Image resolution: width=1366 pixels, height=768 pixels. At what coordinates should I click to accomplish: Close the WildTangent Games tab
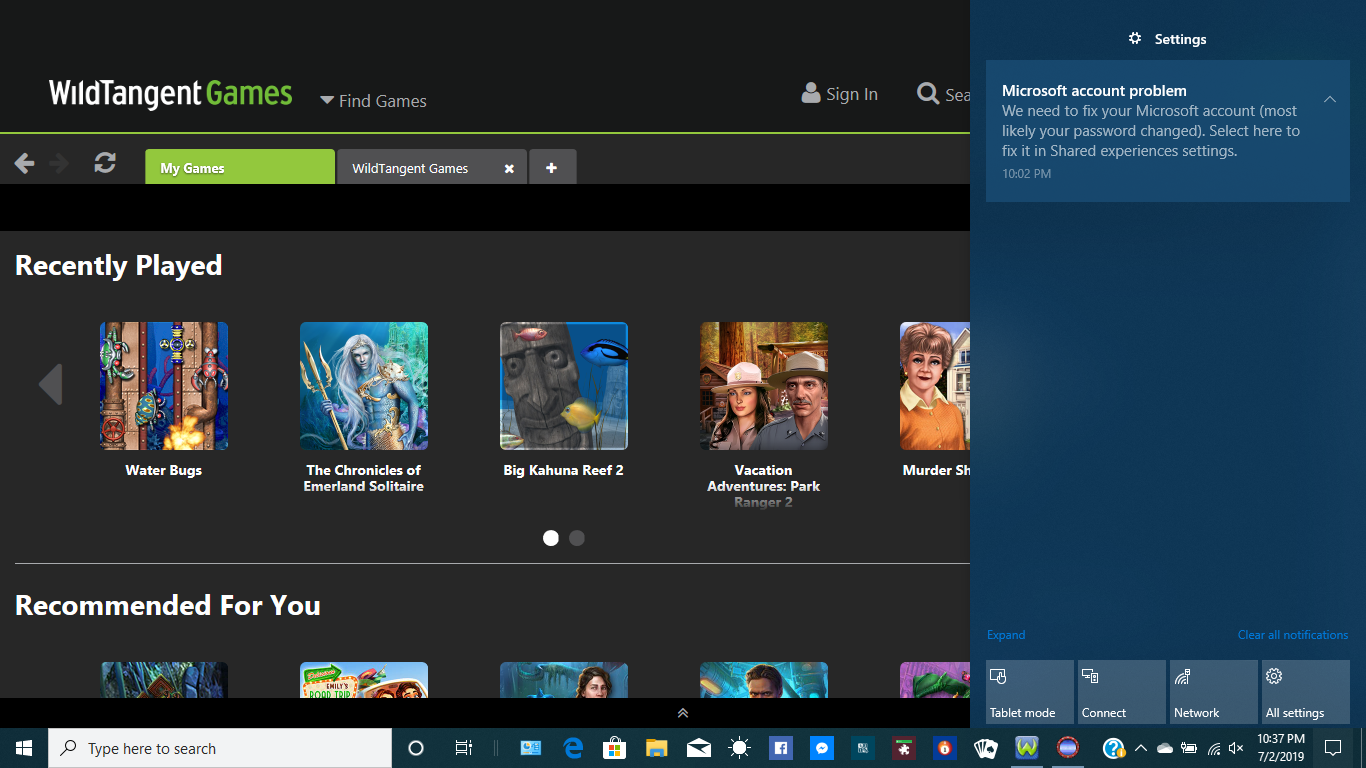pyautogui.click(x=509, y=169)
